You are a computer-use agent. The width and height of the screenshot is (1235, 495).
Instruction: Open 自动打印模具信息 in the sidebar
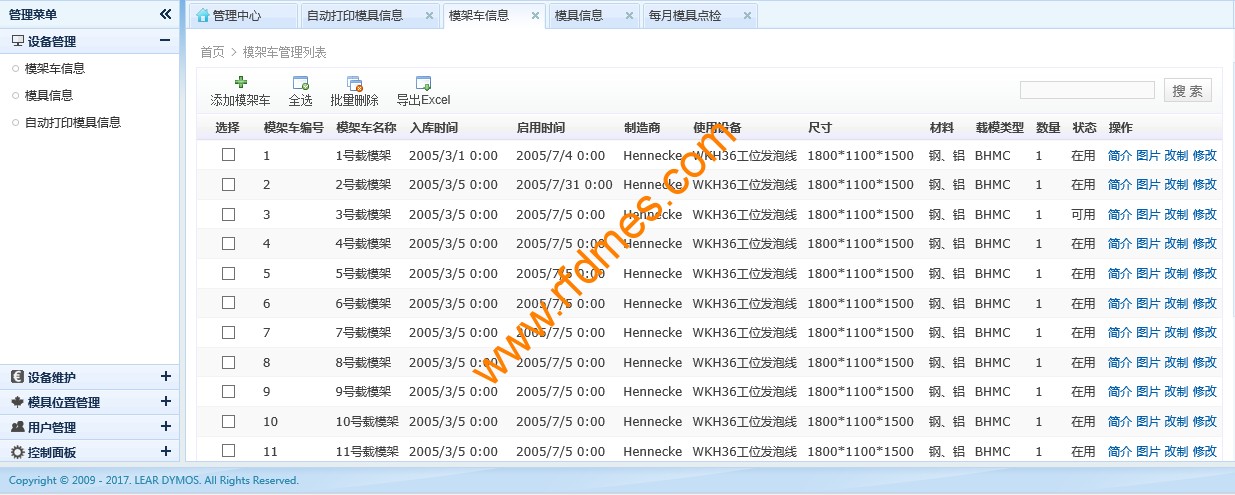coord(73,122)
